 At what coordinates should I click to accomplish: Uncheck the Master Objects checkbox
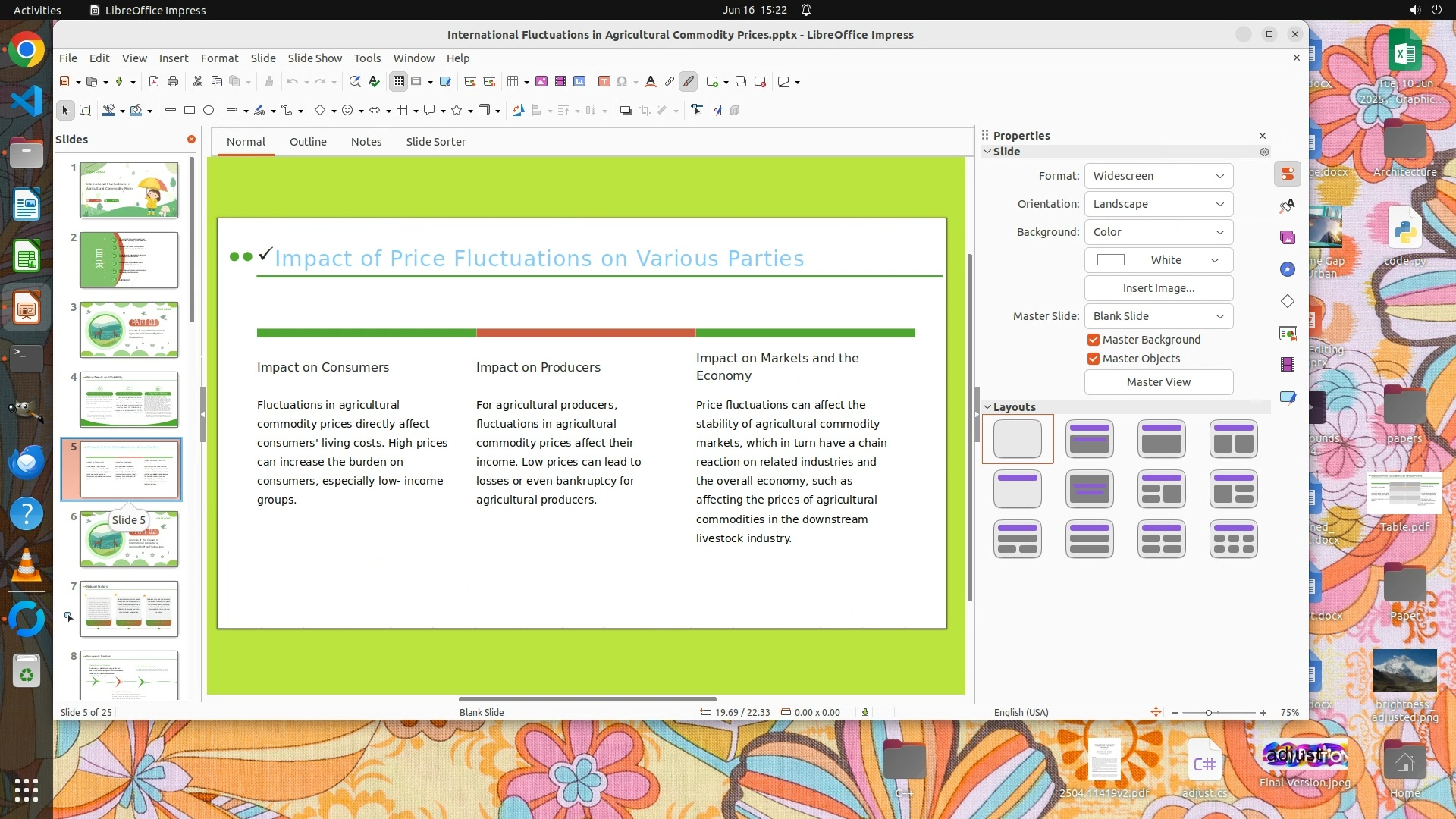pyautogui.click(x=1094, y=359)
